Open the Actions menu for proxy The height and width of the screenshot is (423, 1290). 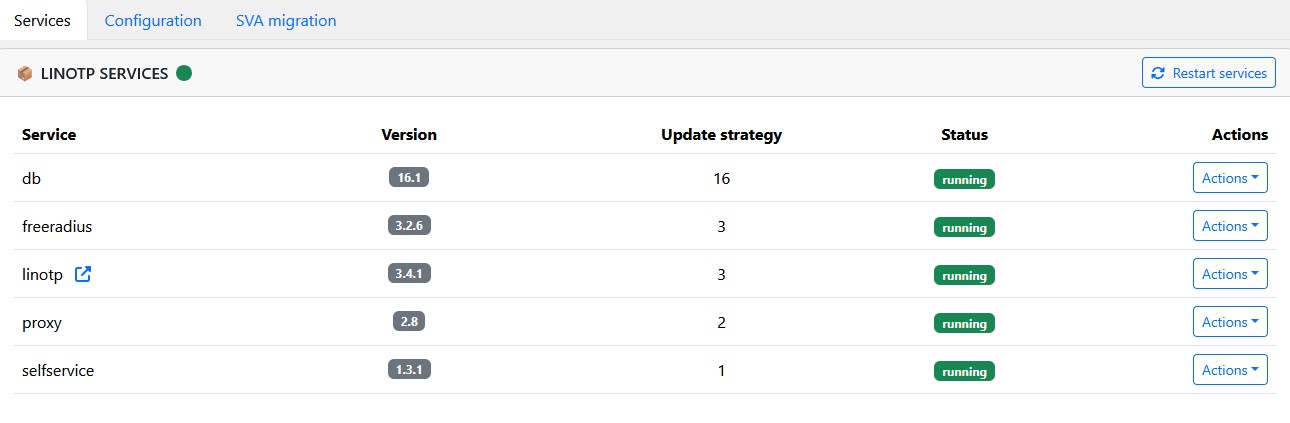[x=1230, y=322]
